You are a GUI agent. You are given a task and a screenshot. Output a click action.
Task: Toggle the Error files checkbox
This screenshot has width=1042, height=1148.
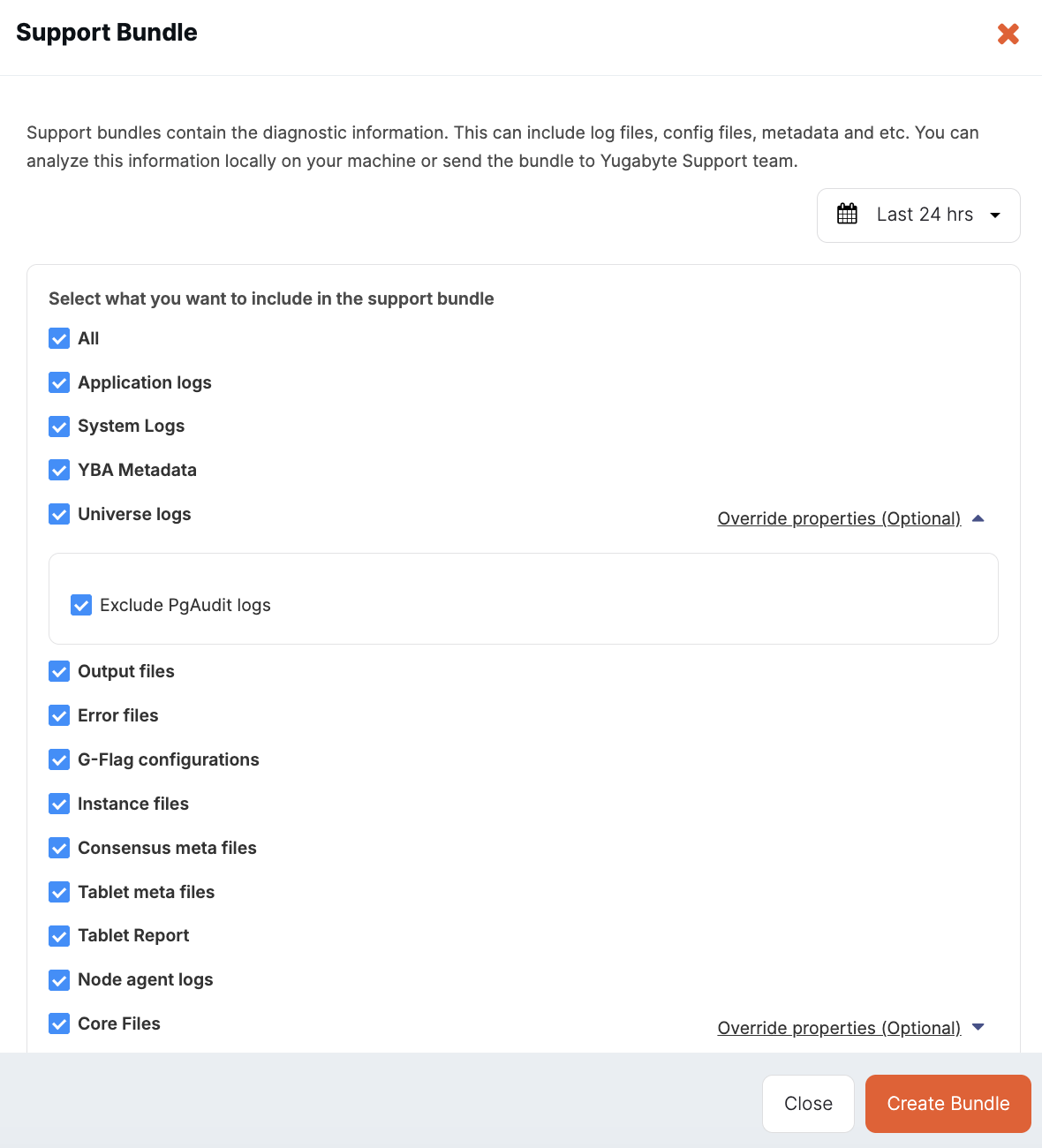[58, 715]
